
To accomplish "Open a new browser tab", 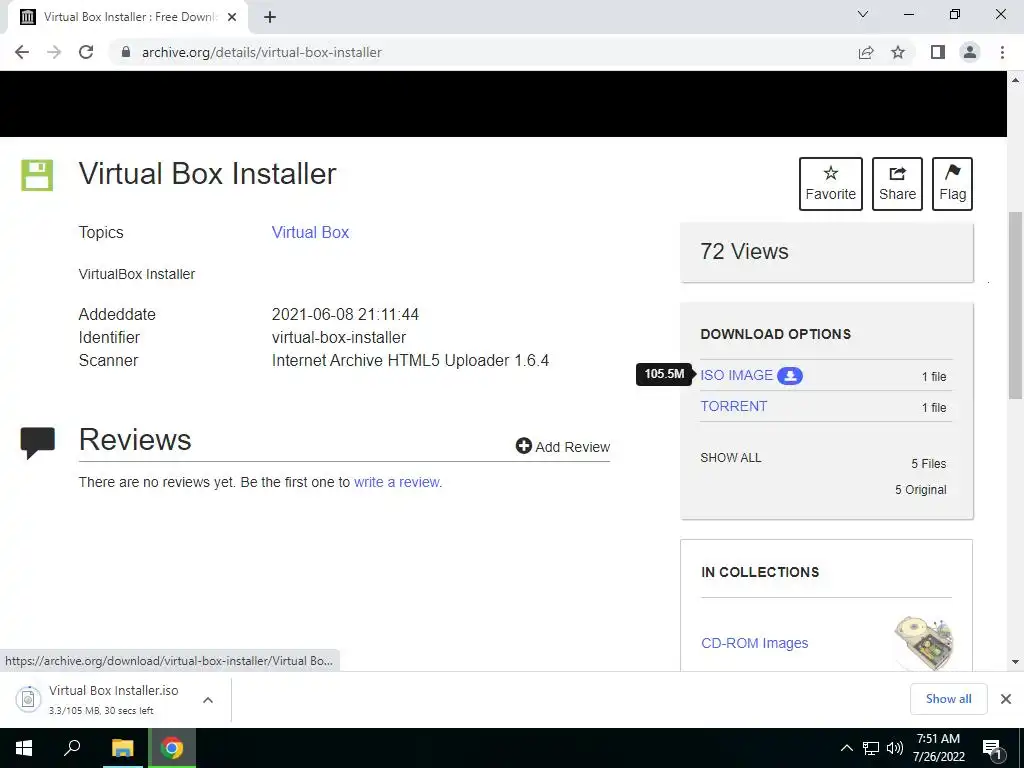I will pos(270,18).
